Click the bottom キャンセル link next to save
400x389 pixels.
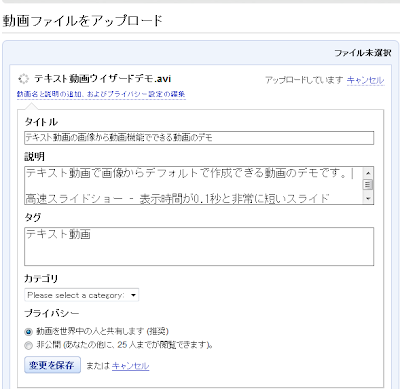[x=130, y=366]
